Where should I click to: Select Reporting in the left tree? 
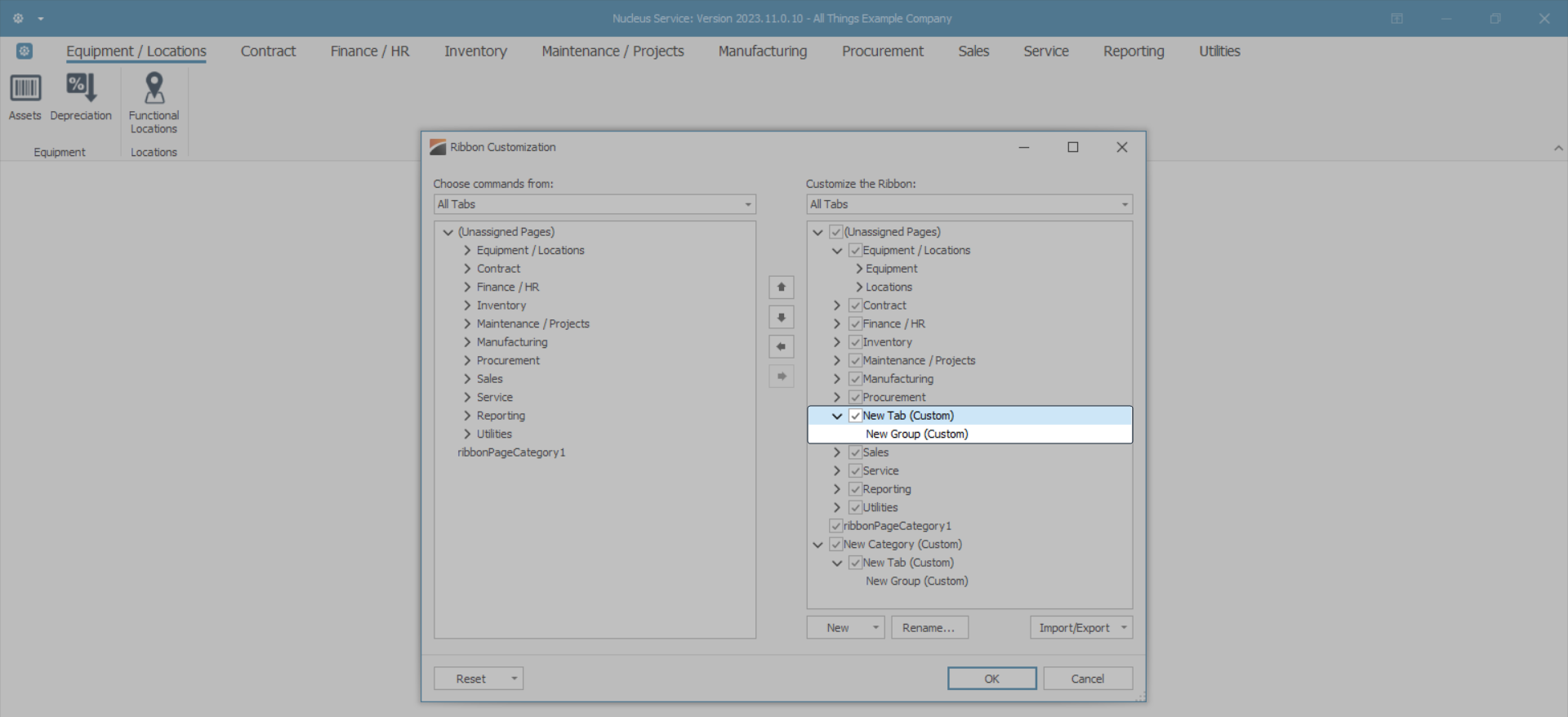coord(501,416)
